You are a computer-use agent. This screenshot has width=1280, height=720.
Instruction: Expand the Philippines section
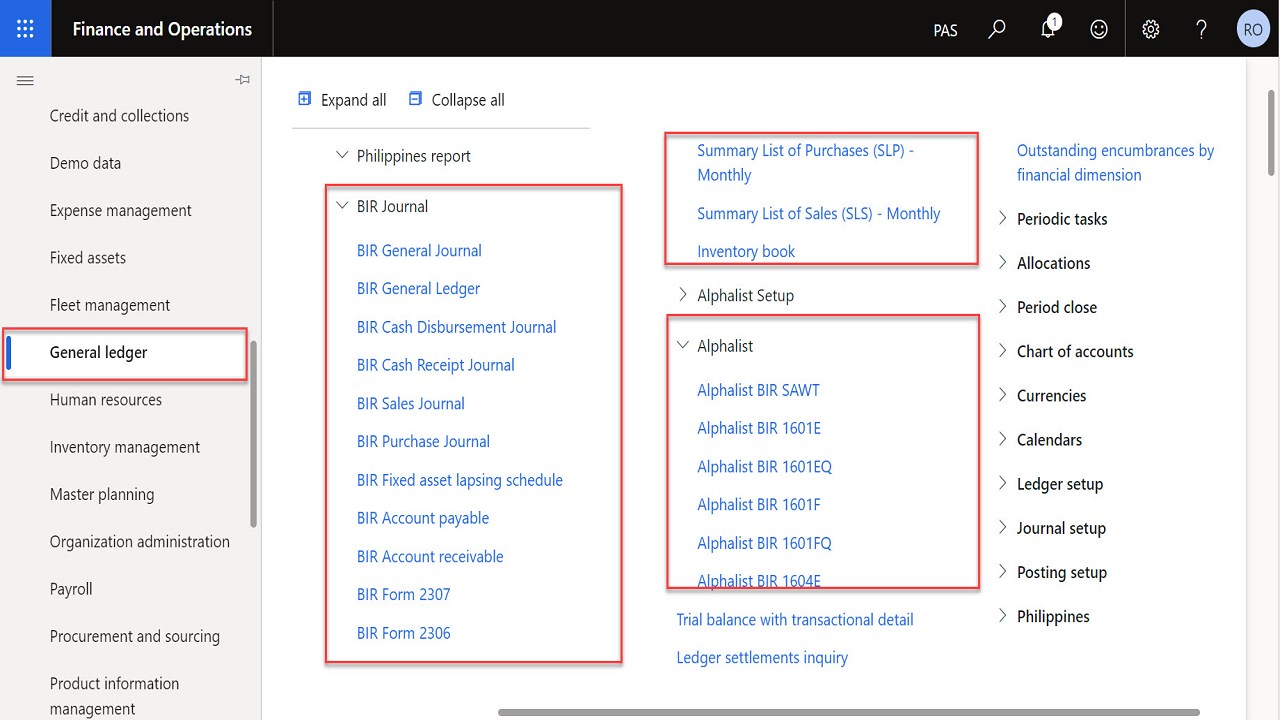pos(1003,615)
